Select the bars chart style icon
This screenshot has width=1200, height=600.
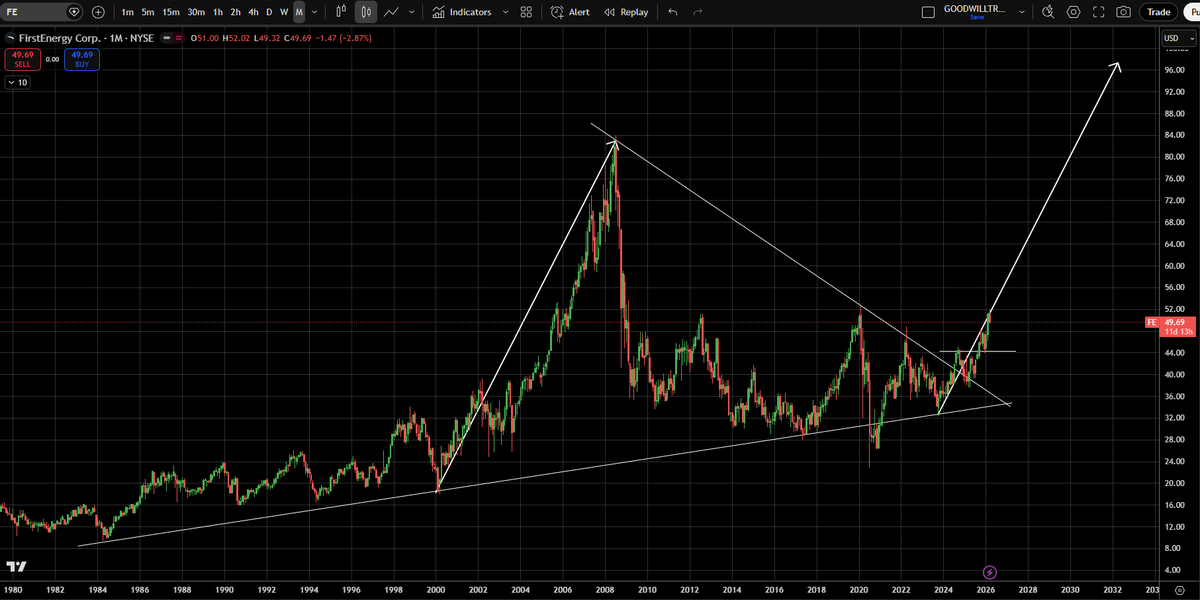coord(341,12)
